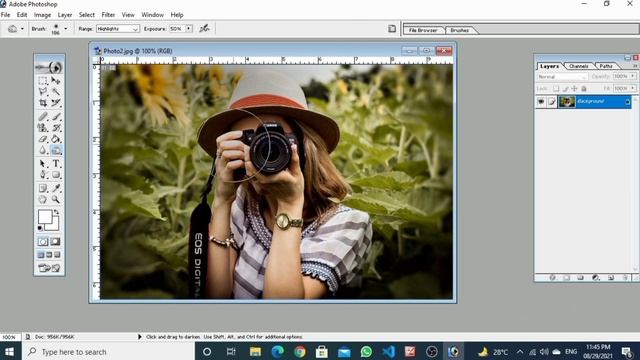Select the Lasso tool
Viewport: 640px width, 360px height.
click(42, 91)
